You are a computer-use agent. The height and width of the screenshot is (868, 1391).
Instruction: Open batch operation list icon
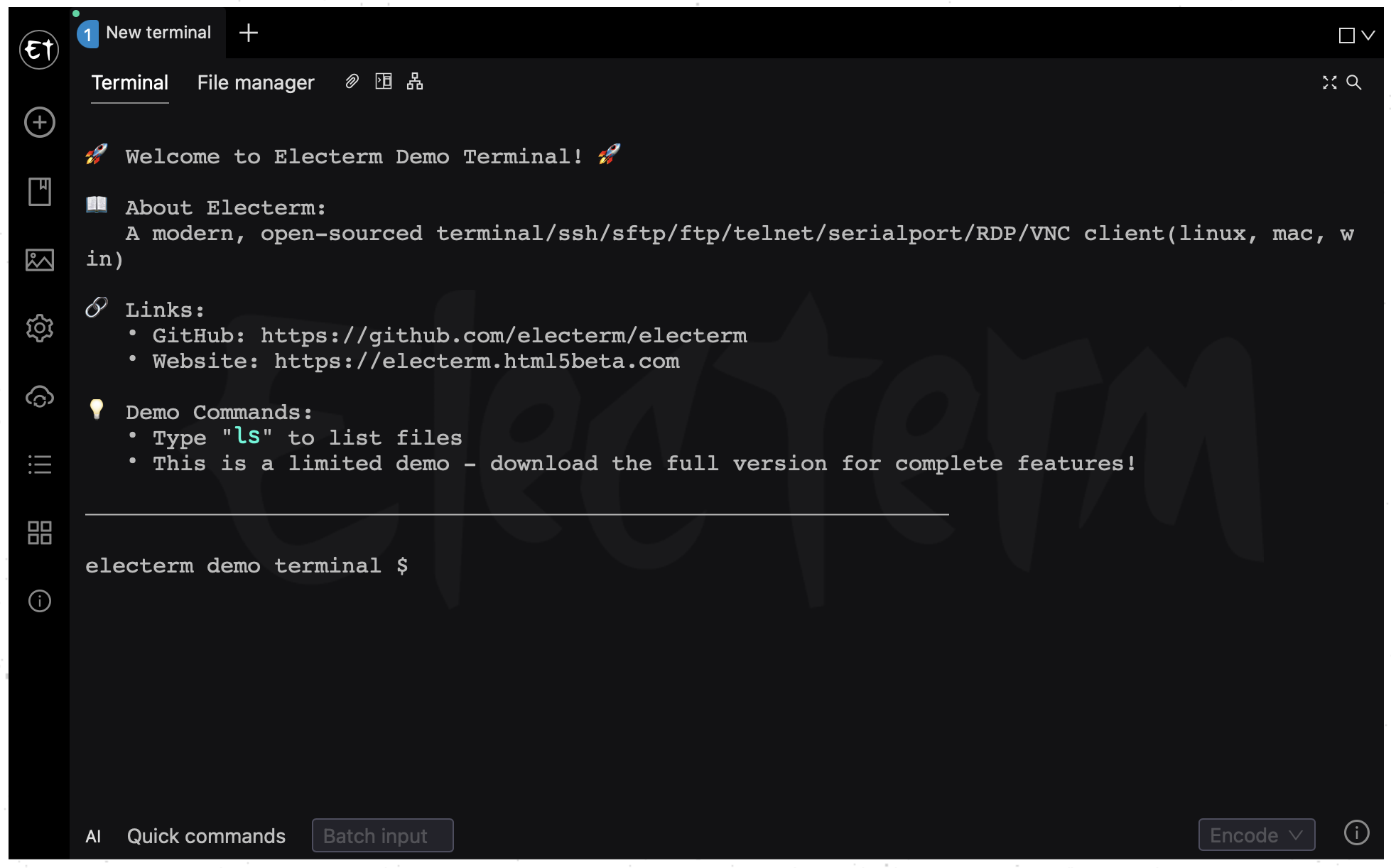tap(40, 465)
